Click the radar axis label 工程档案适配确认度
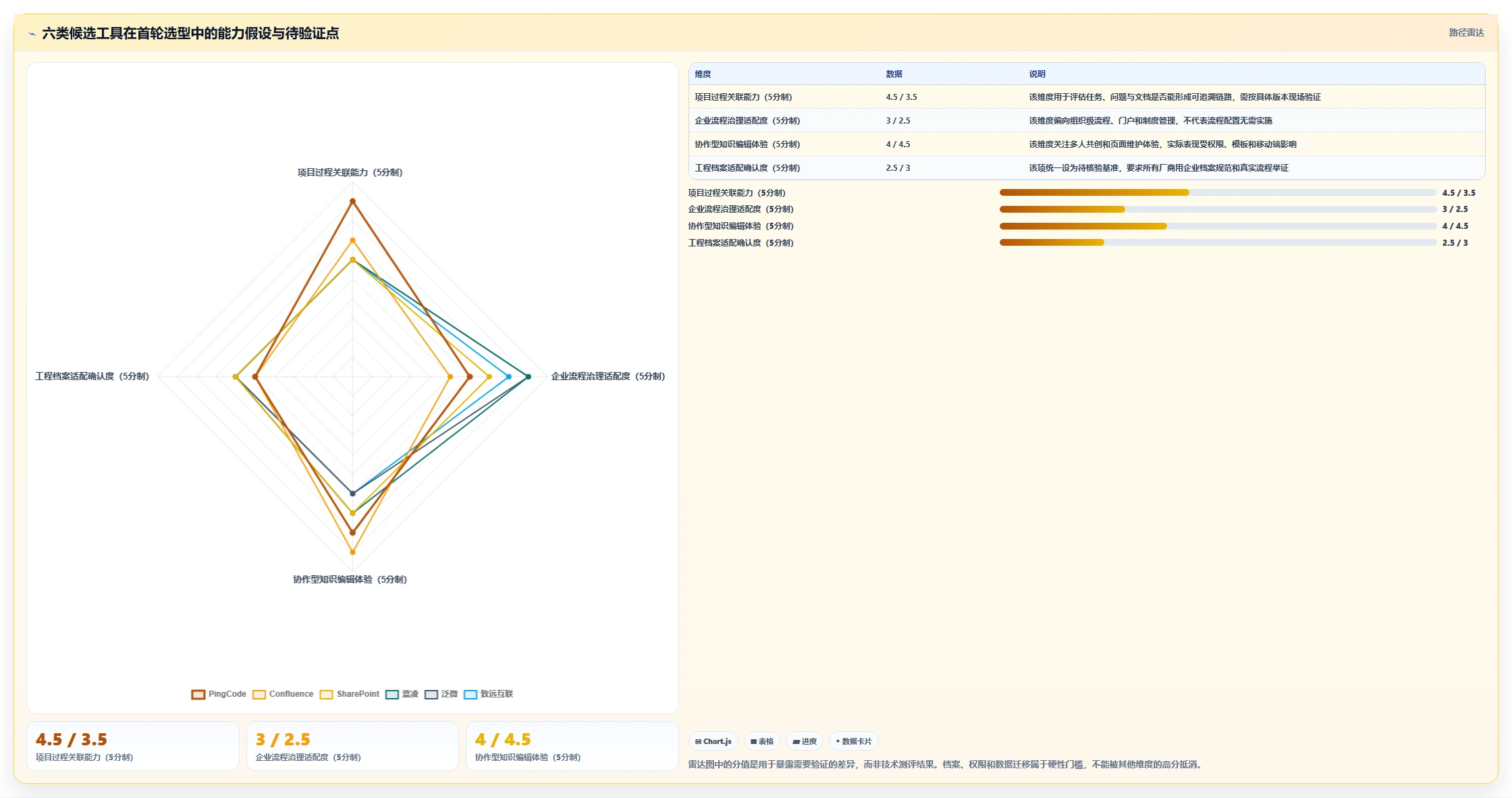The height and width of the screenshot is (798, 1512). (x=92, y=377)
